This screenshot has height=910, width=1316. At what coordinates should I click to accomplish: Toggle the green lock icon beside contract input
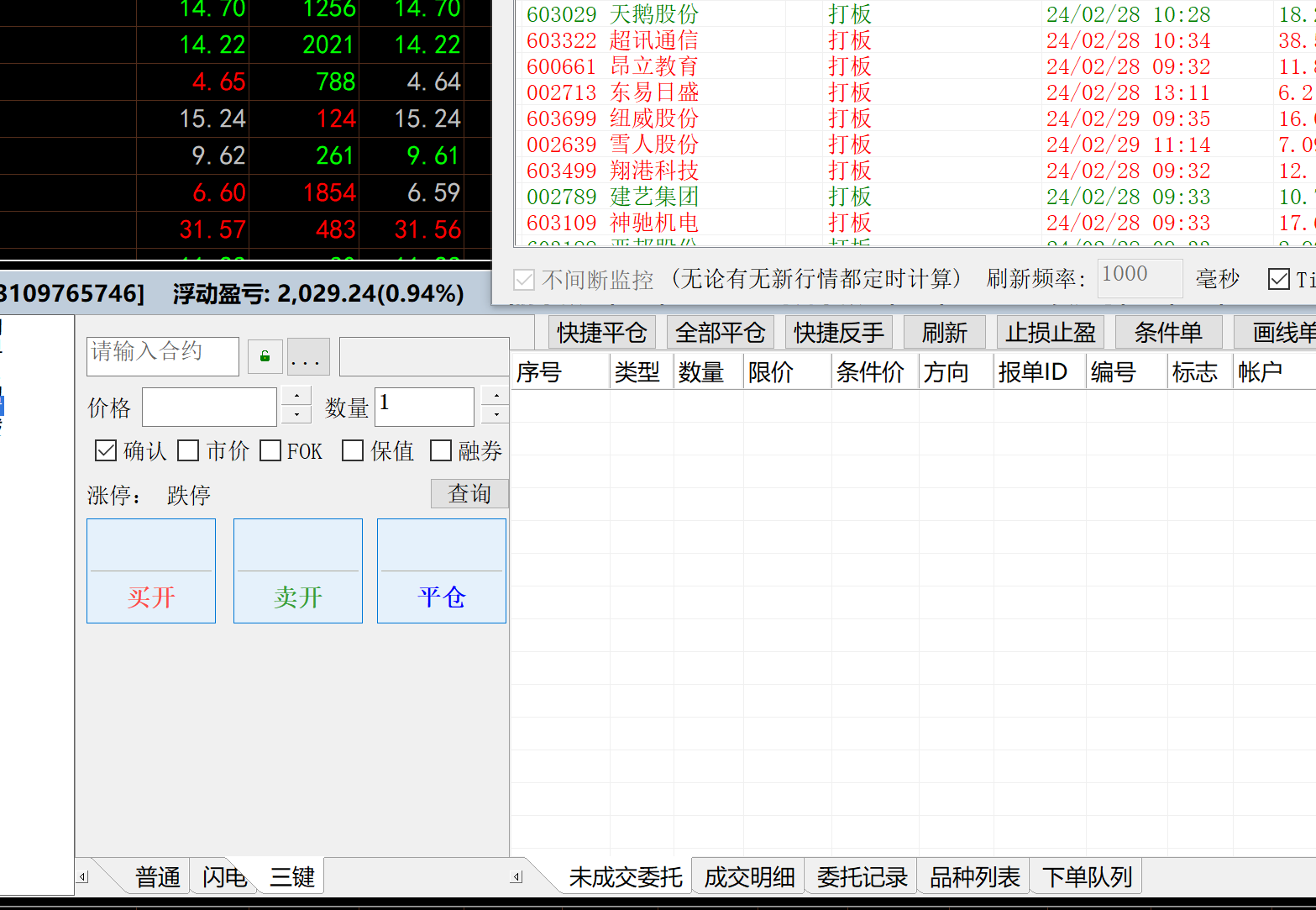265,356
